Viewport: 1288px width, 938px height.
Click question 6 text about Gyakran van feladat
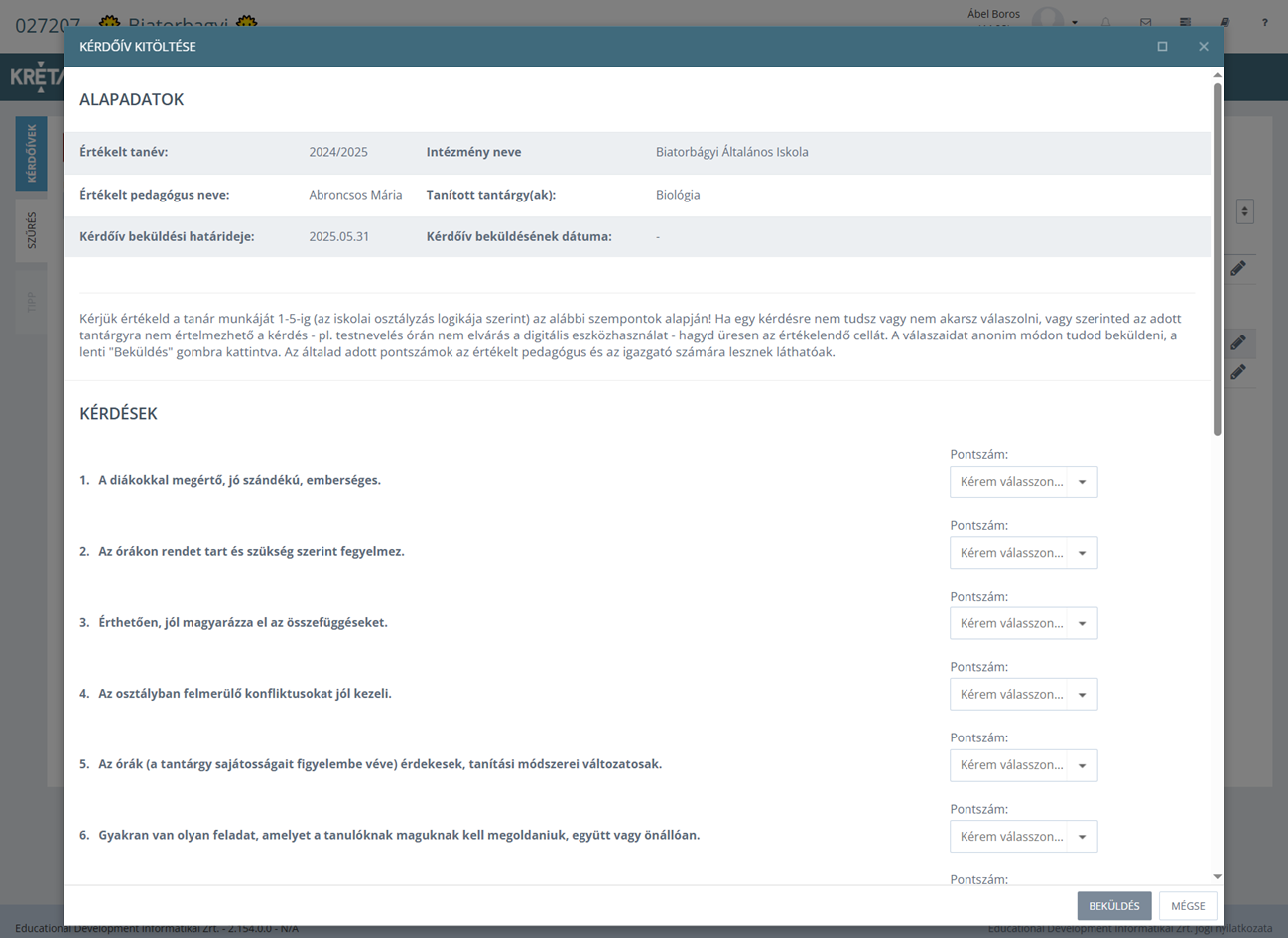click(399, 835)
